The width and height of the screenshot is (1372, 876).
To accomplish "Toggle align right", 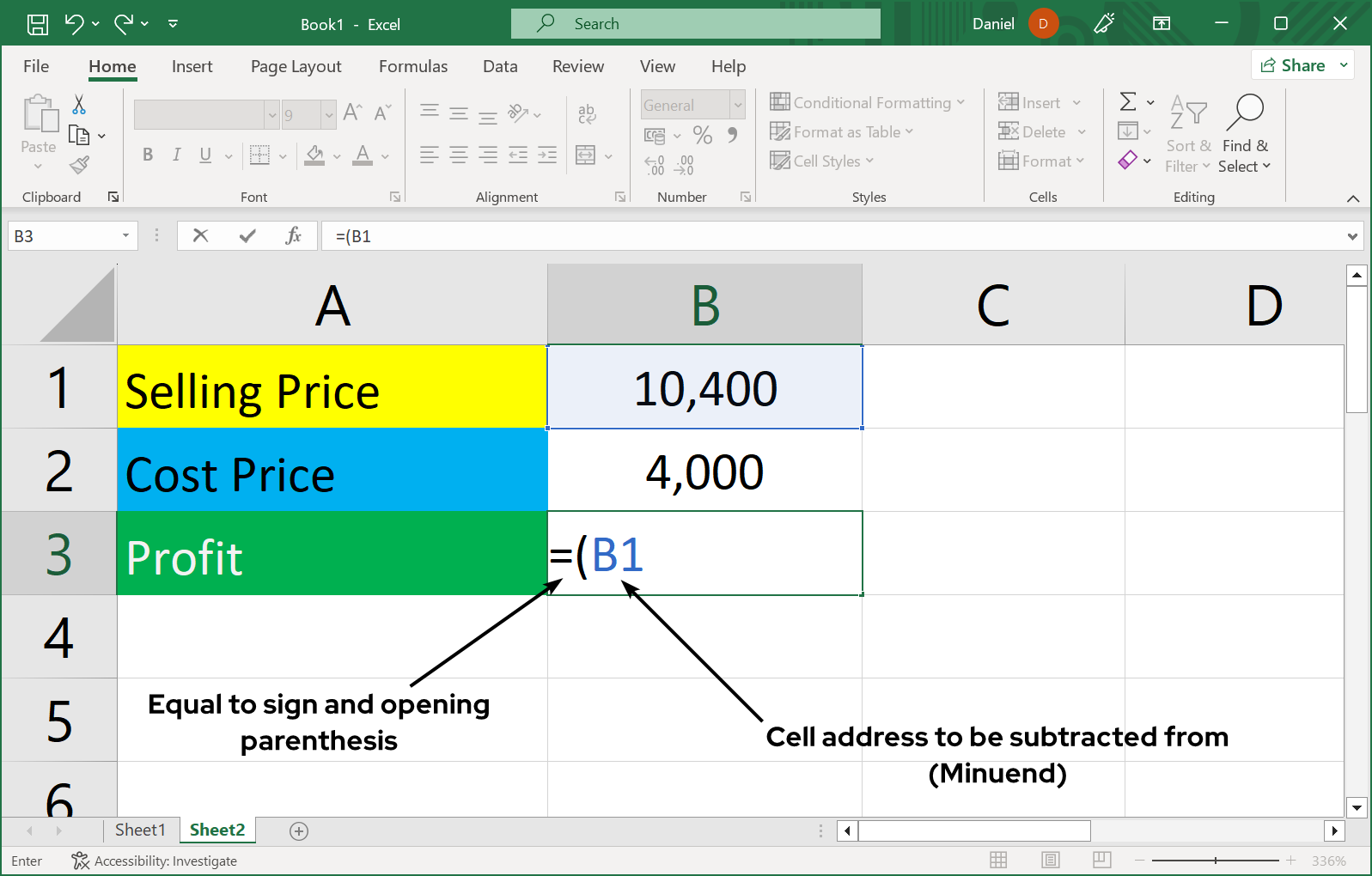I will (x=488, y=155).
